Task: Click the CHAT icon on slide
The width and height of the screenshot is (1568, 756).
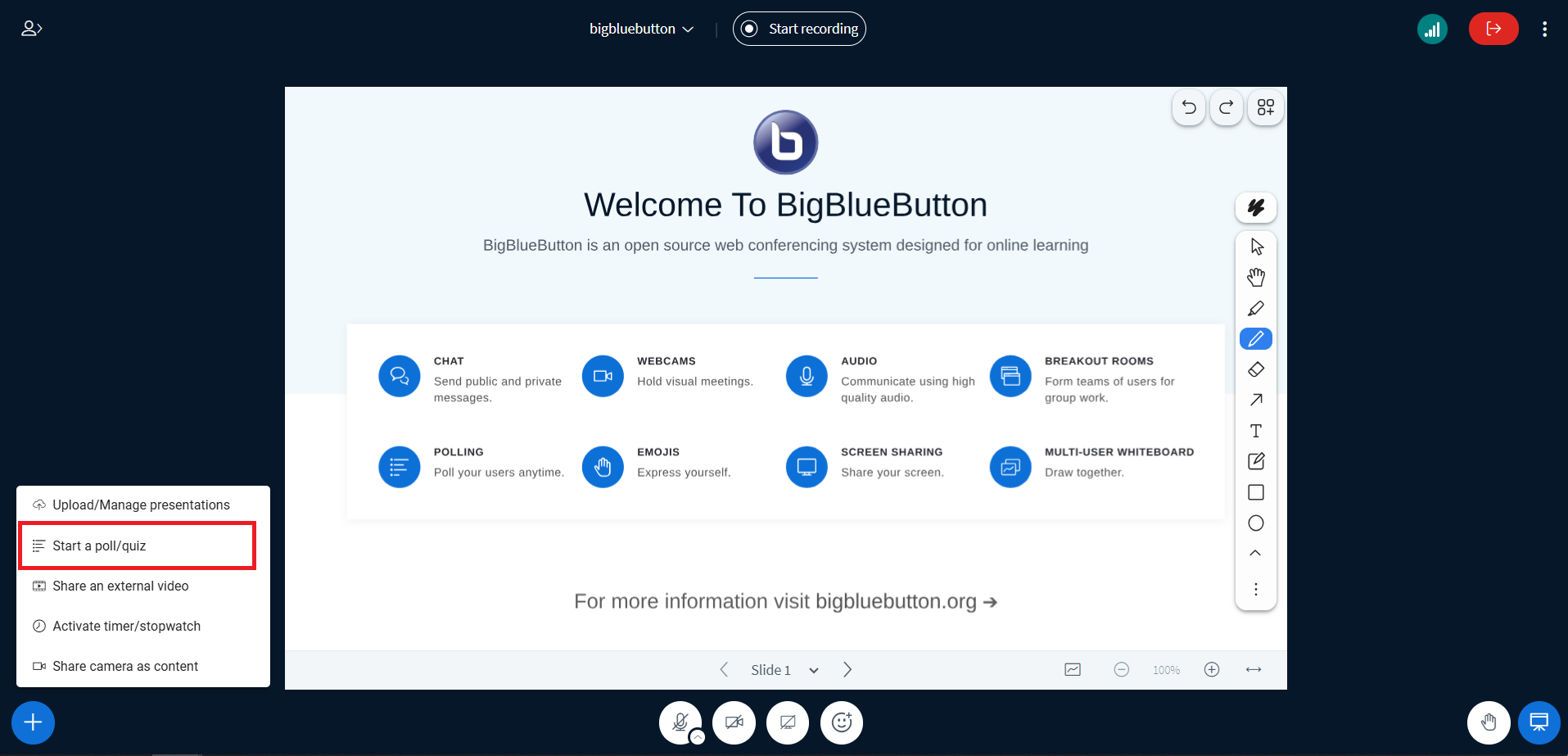Action: 400,376
